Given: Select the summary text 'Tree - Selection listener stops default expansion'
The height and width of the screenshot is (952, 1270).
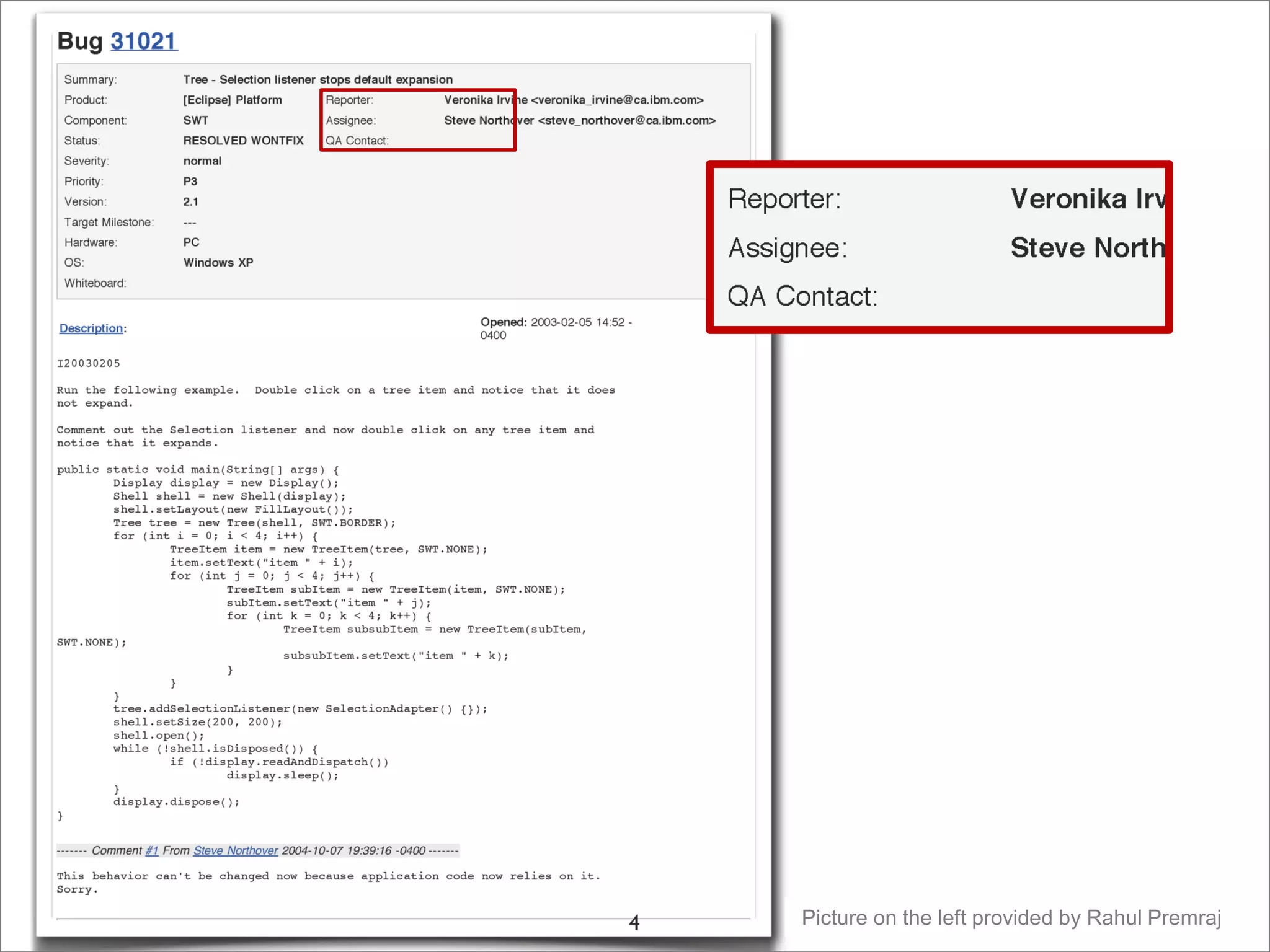Looking at the screenshot, I should [318, 79].
